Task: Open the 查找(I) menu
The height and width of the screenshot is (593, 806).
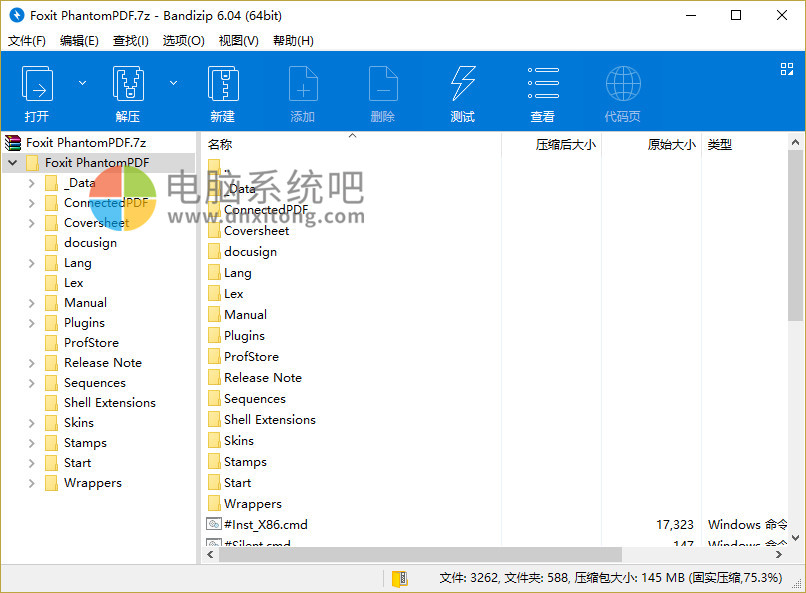Action: tap(131, 41)
